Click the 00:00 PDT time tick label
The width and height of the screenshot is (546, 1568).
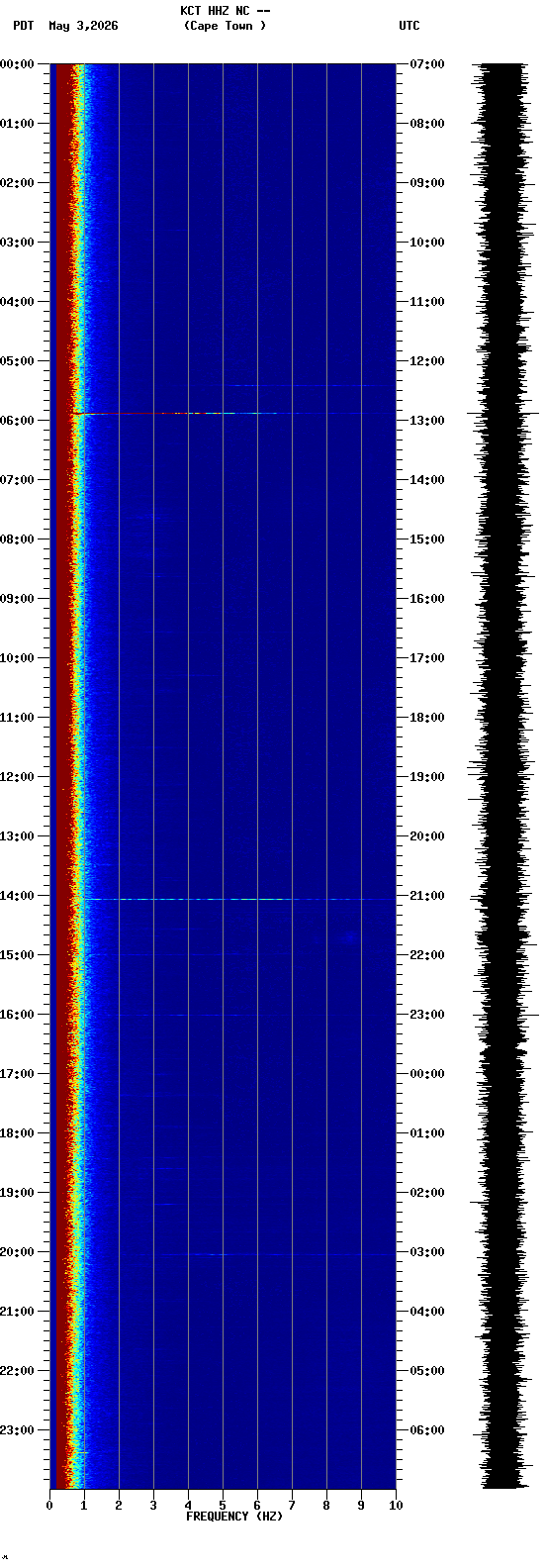point(18,64)
